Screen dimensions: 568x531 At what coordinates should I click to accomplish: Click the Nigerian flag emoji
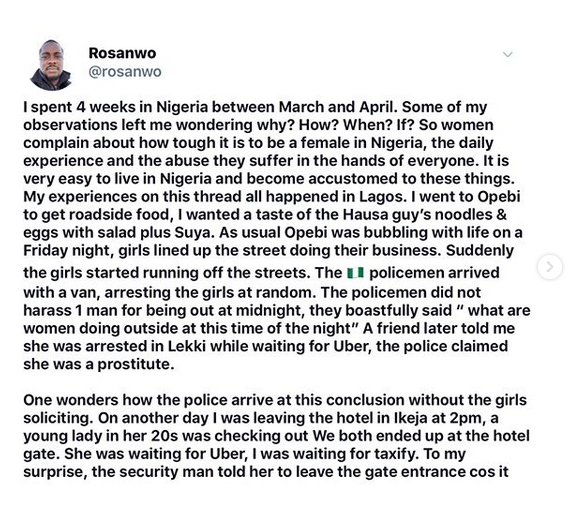coord(355,273)
